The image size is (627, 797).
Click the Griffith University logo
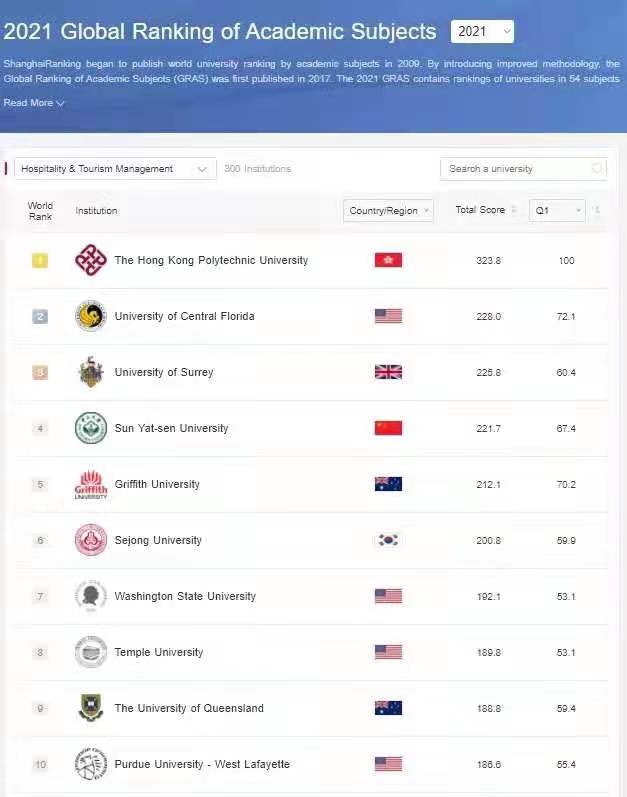[90, 484]
